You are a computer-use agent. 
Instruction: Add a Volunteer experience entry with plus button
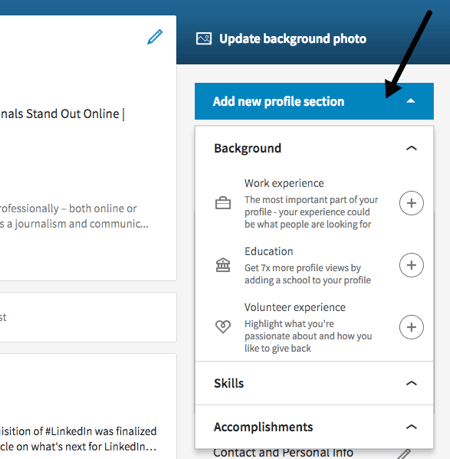(x=411, y=327)
